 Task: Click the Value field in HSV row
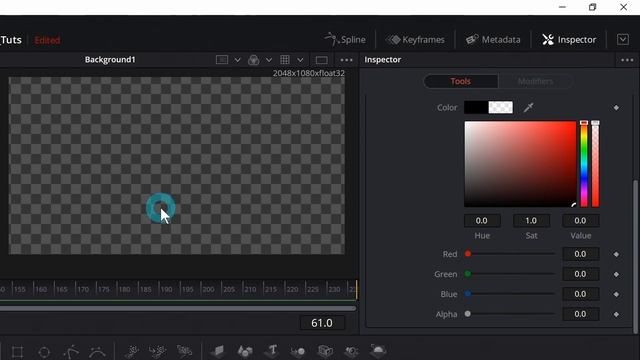(580, 221)
